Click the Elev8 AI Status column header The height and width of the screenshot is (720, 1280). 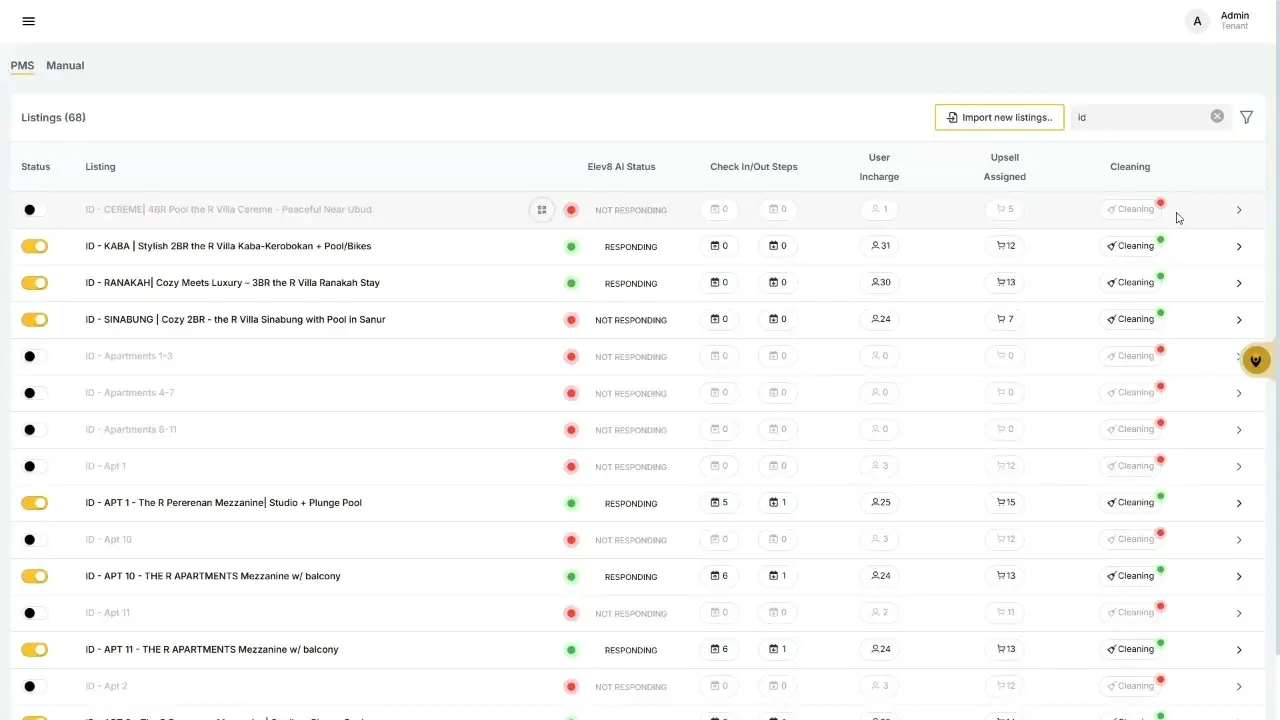point(621,167)
